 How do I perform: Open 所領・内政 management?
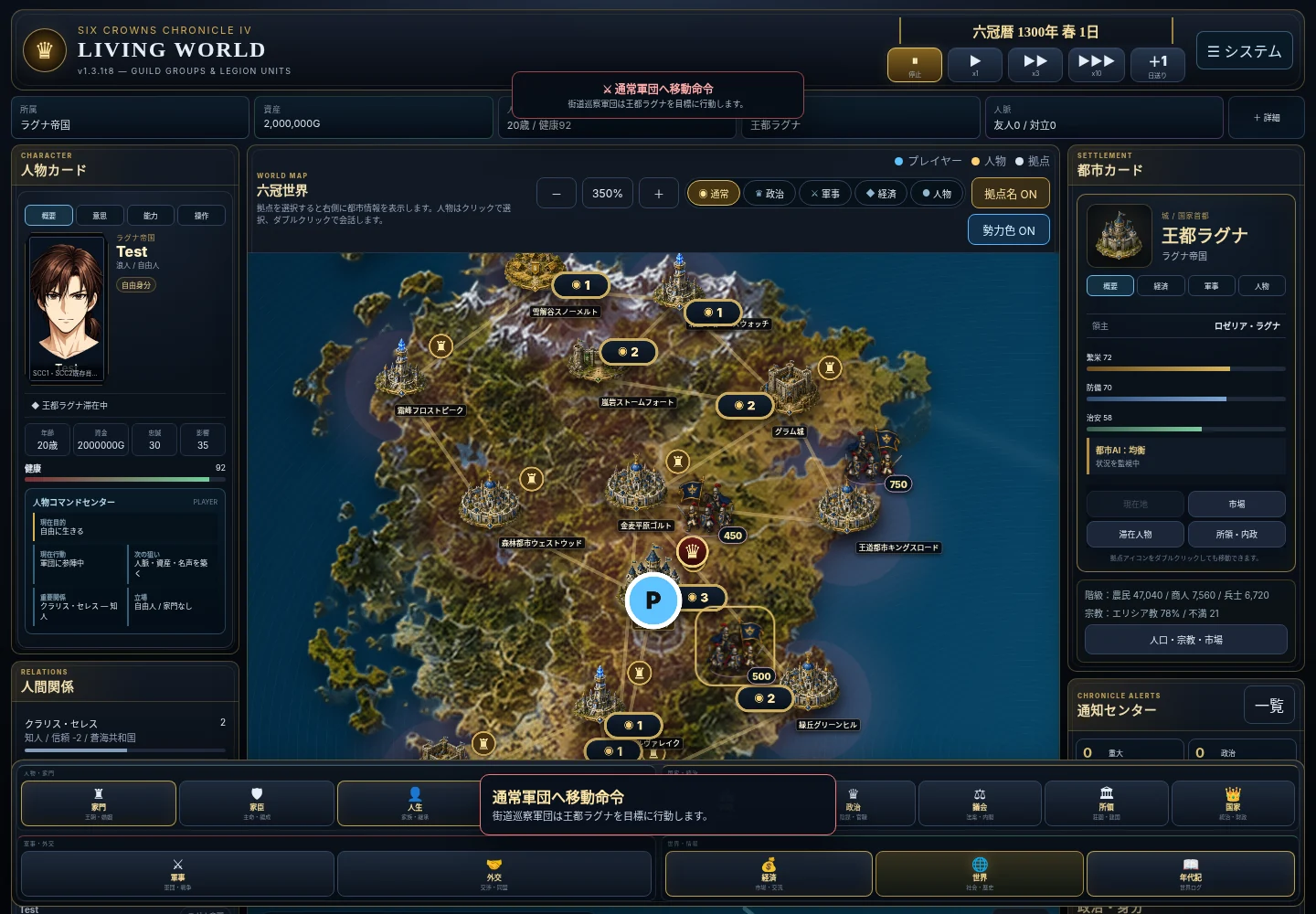click(1236, 534)
